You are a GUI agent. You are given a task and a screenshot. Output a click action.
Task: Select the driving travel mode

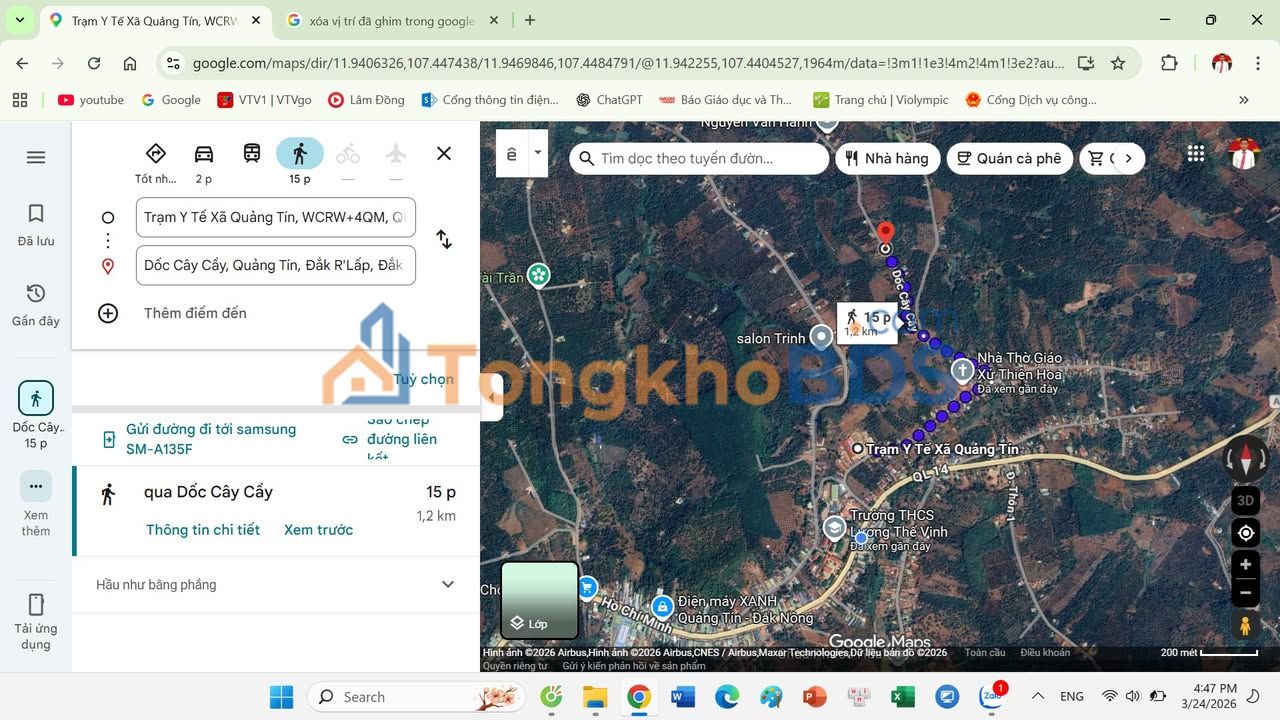click(203, 153)
